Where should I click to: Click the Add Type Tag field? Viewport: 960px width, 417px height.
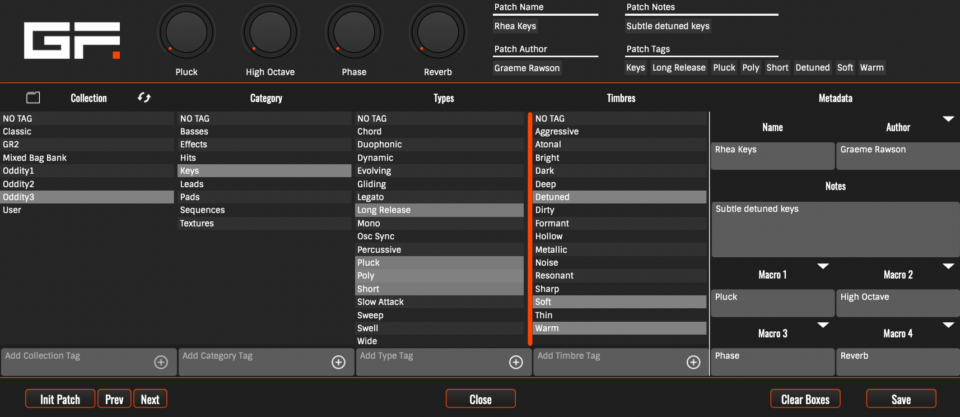click(x=444, y=362)
